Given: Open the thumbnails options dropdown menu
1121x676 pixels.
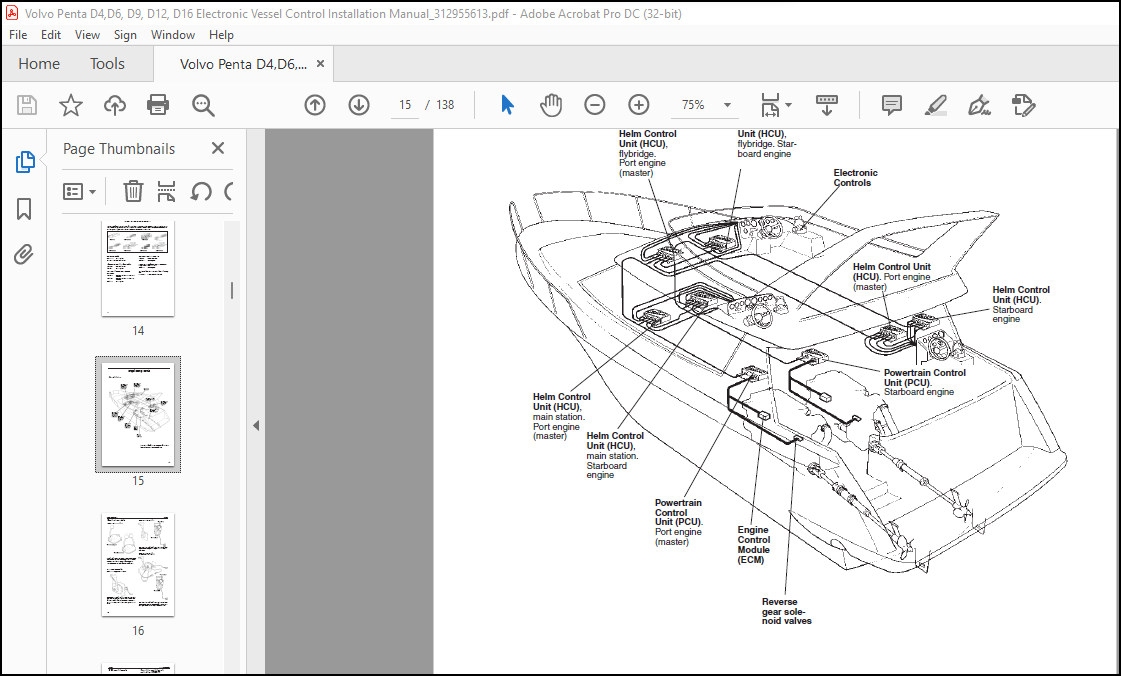Looking at the screenshot, I should pyautogui.click(x=79, y=192).
